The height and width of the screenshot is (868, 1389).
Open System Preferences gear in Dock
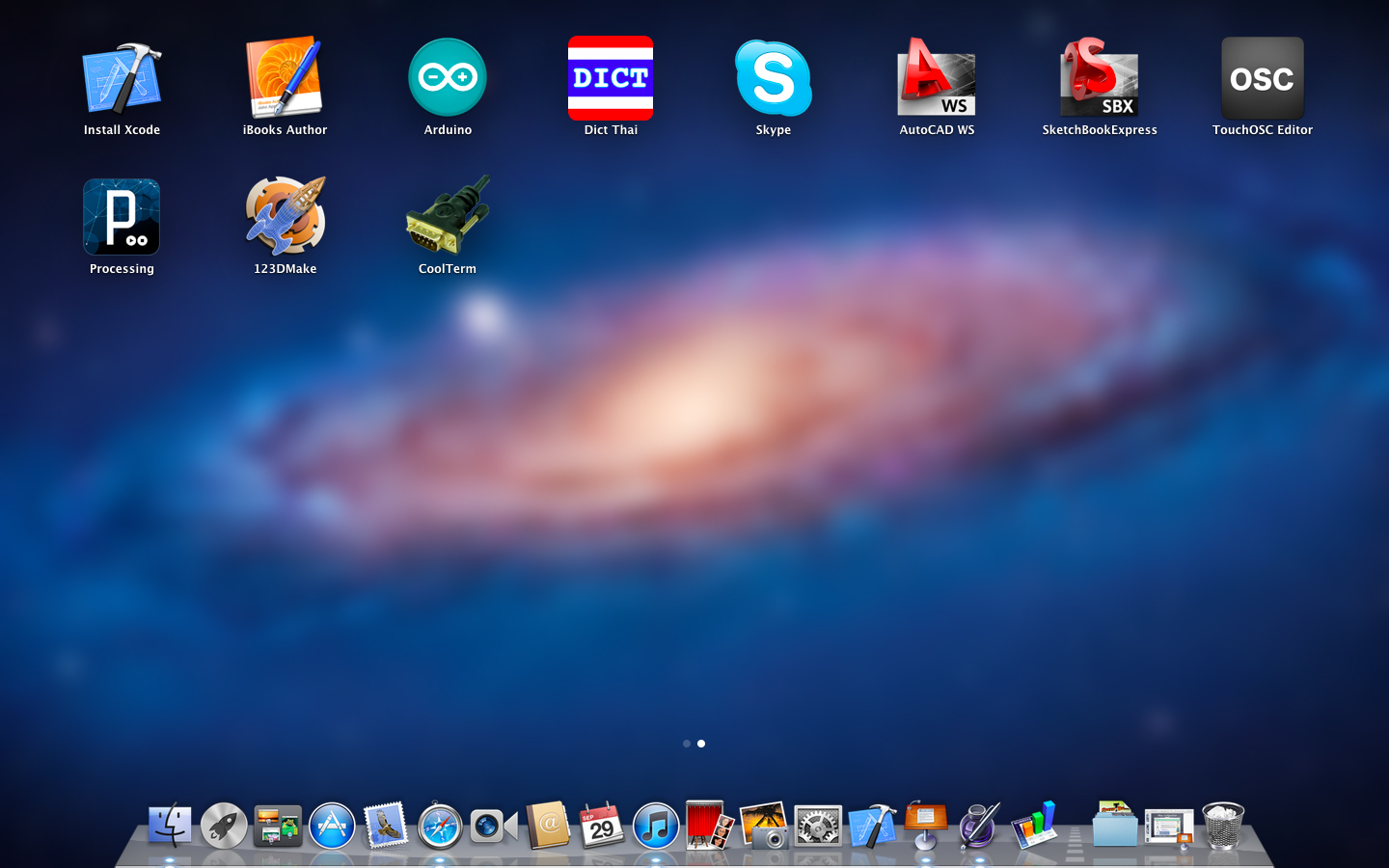pyautogui.click(x=818, y=827)
